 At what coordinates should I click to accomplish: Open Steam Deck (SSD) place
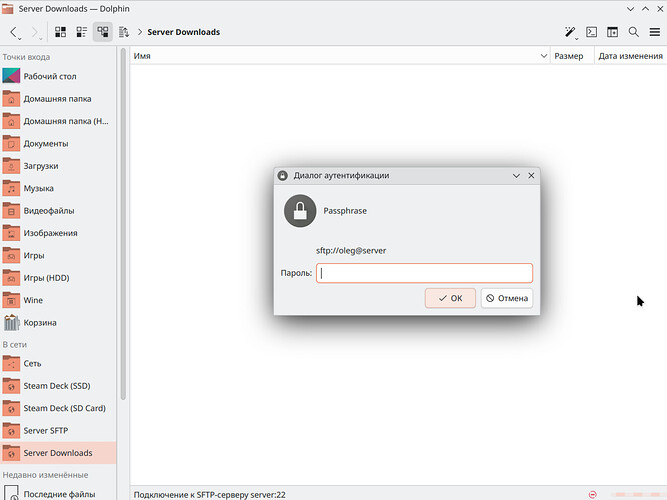(58, 386)
